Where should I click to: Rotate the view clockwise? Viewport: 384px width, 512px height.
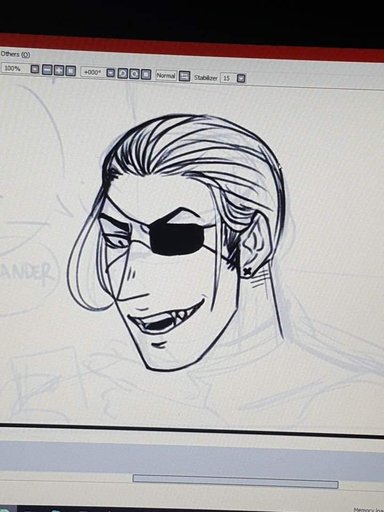click(135, 74)
